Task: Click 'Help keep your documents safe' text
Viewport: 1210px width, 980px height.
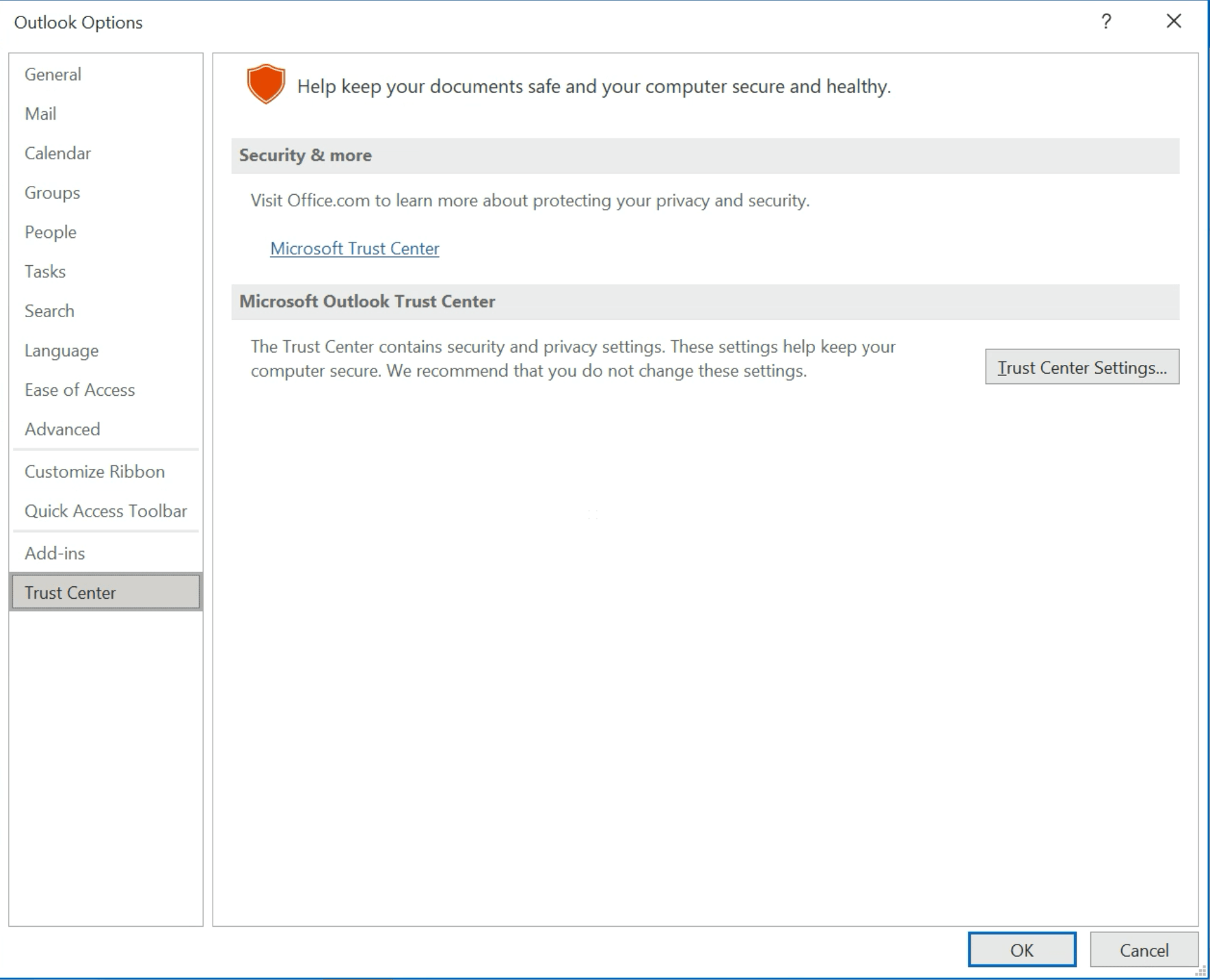Action: [x=594, y=86]
